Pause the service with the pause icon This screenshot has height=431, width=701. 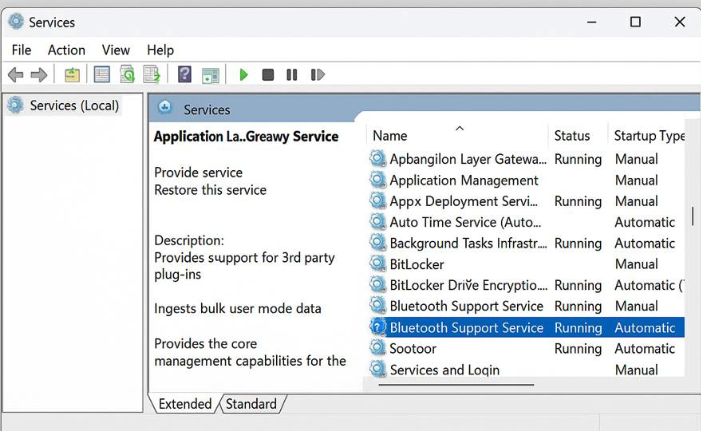click(291, 75)
